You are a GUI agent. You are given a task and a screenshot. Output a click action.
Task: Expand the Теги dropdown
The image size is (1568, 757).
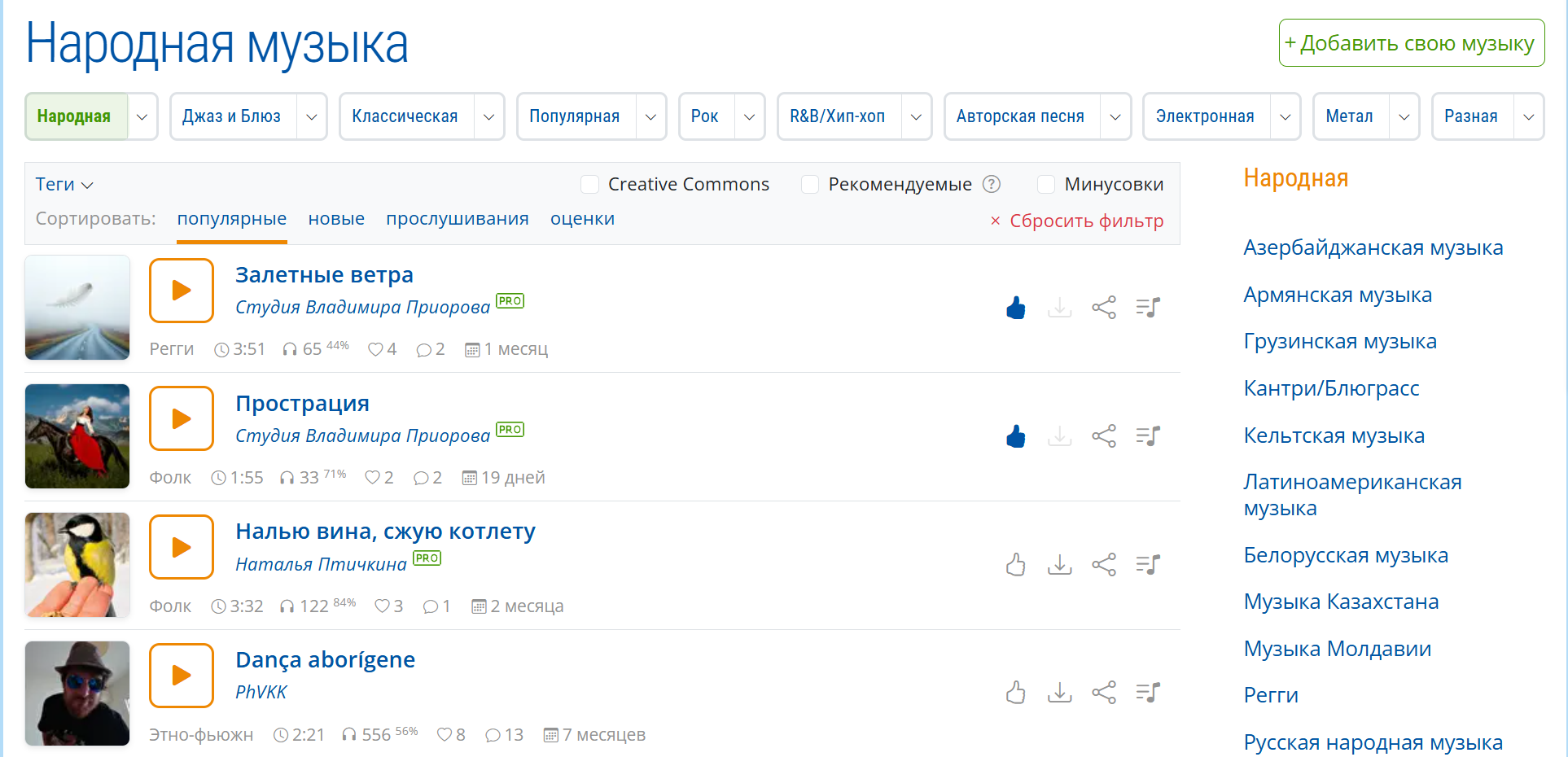[64, 185]
